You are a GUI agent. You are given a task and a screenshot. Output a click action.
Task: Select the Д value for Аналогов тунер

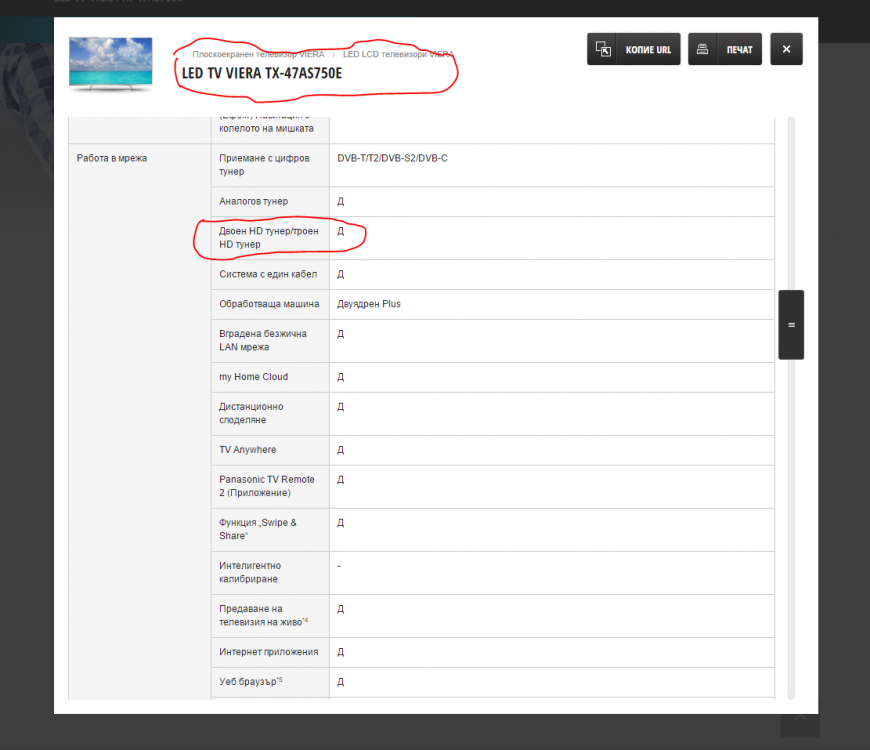[x=341, y=202]
